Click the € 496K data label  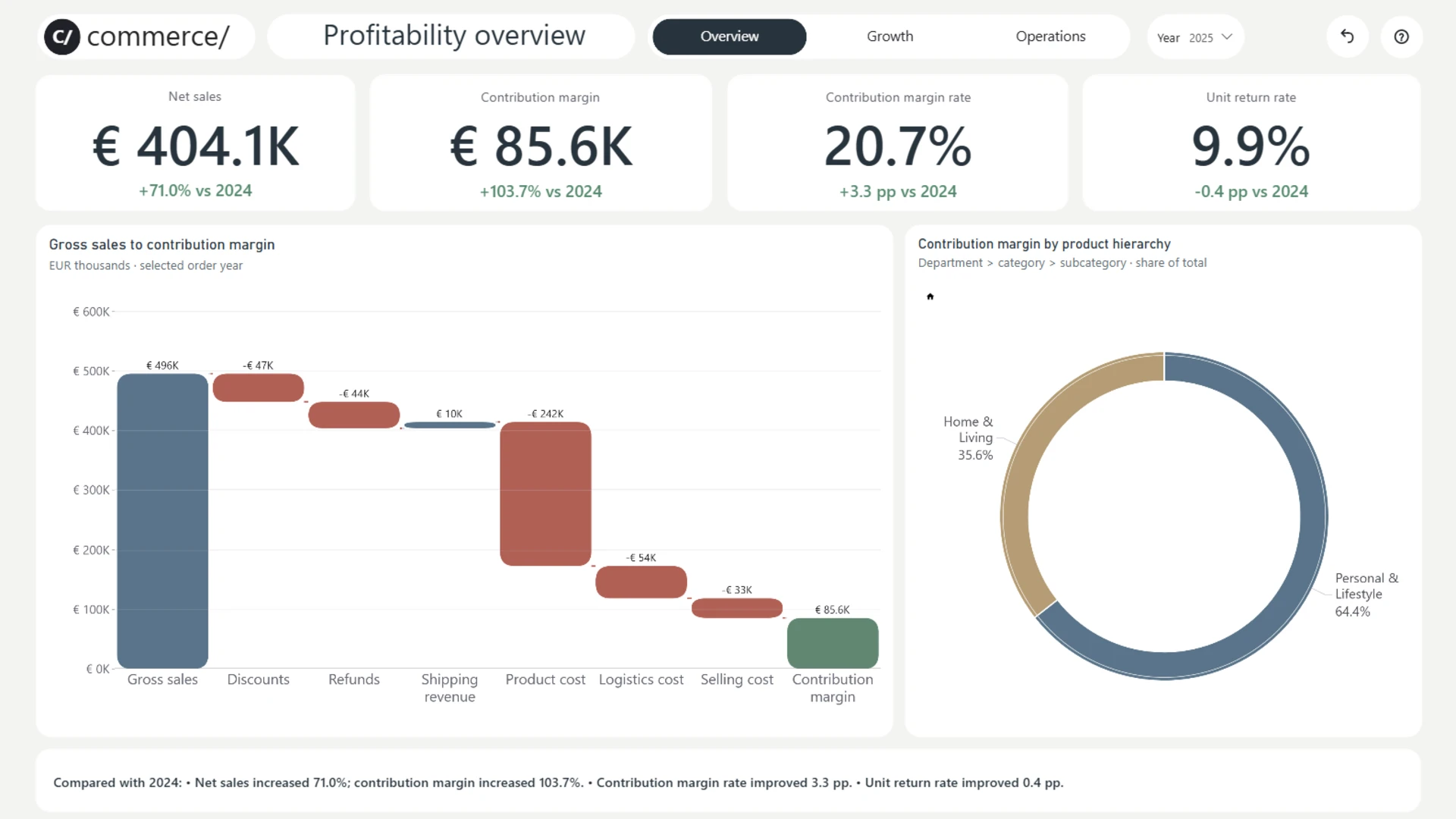162,365
